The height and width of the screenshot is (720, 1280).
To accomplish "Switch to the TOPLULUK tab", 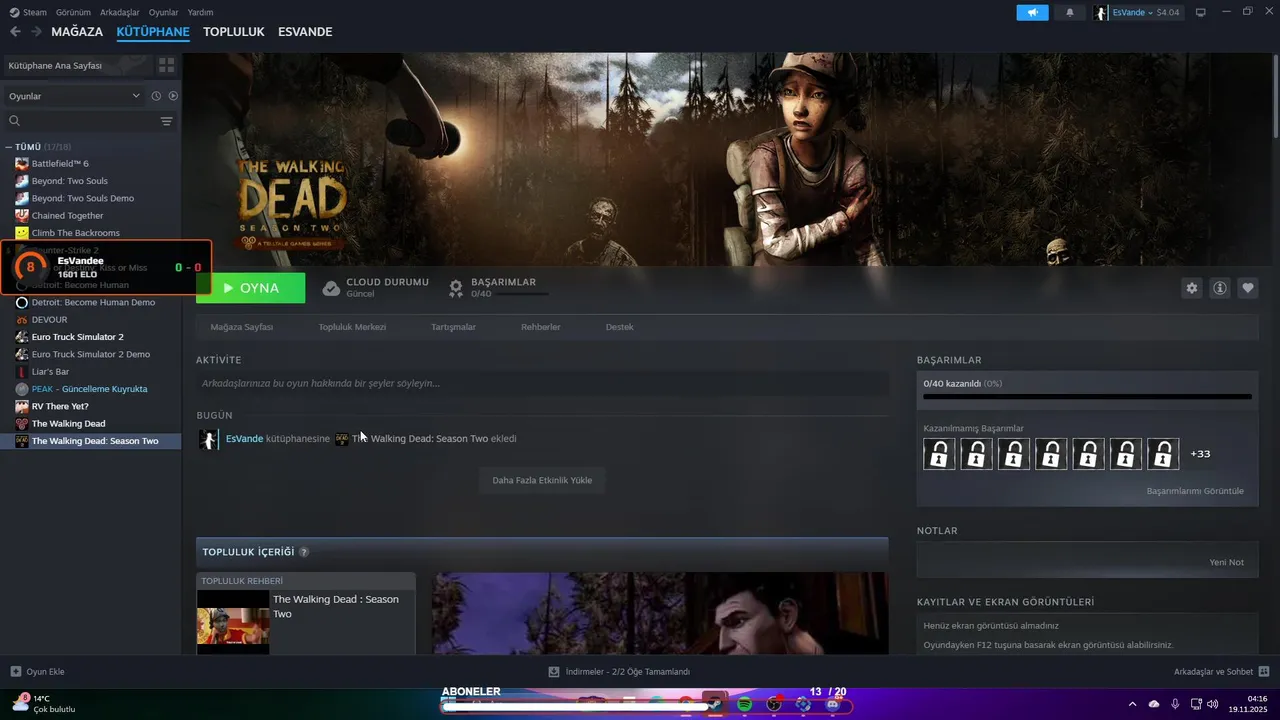I will pos(234,32).
